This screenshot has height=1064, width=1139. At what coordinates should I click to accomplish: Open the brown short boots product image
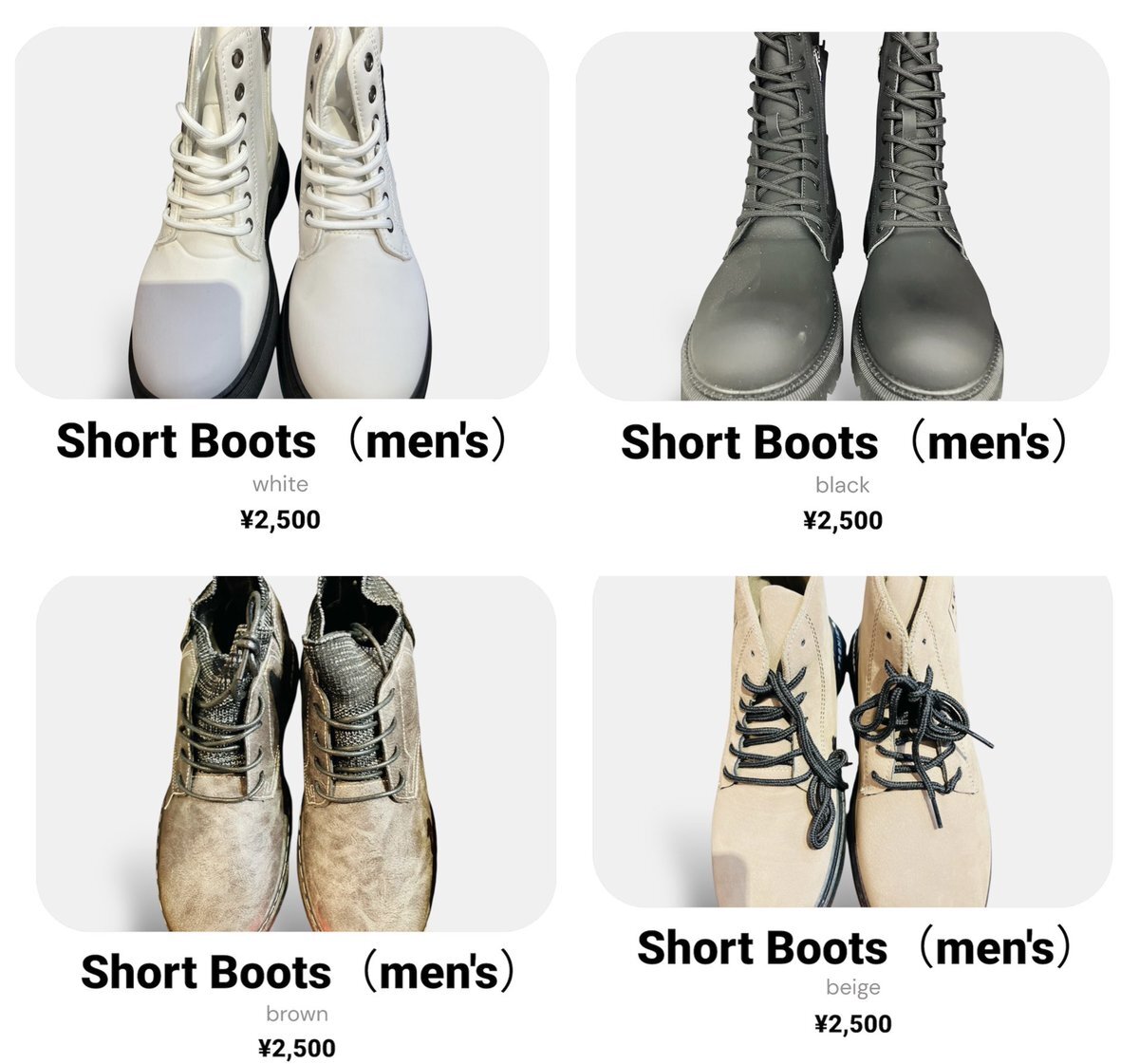click(x=296, y=754)
